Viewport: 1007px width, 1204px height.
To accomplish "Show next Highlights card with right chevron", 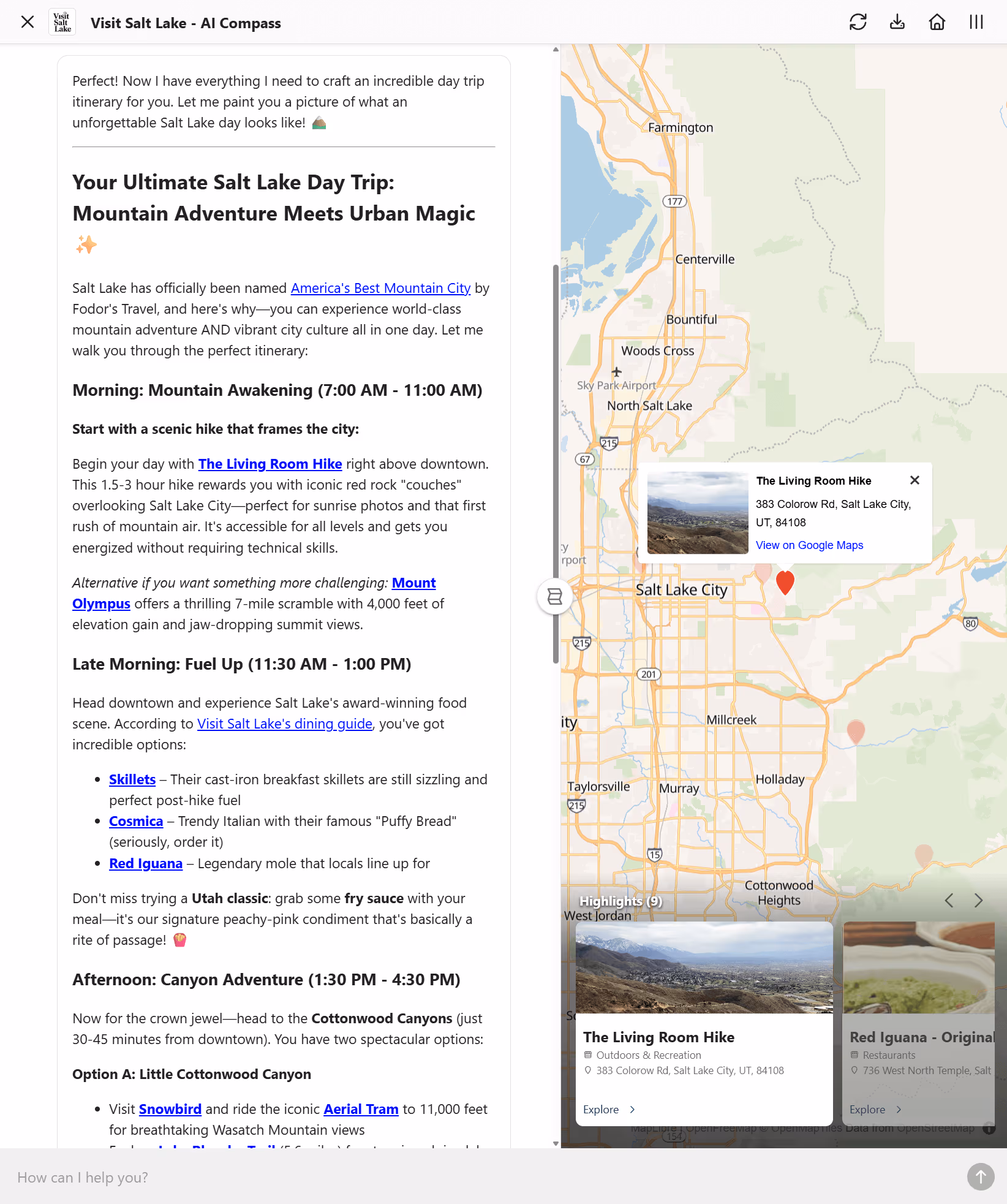I will [978, 900].
